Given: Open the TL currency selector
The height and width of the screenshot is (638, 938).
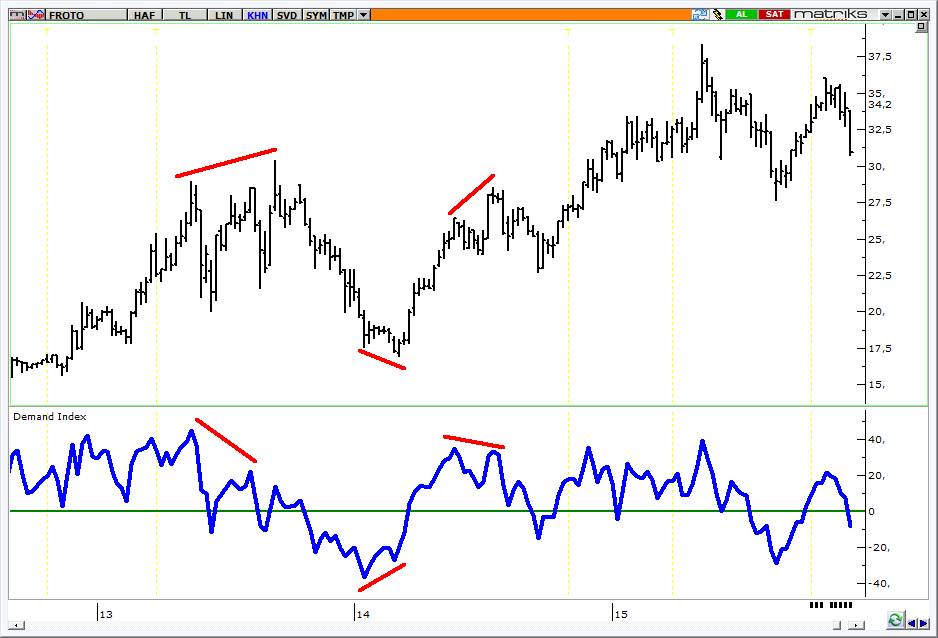Looking at the screenshot, I should click(185, 15).
